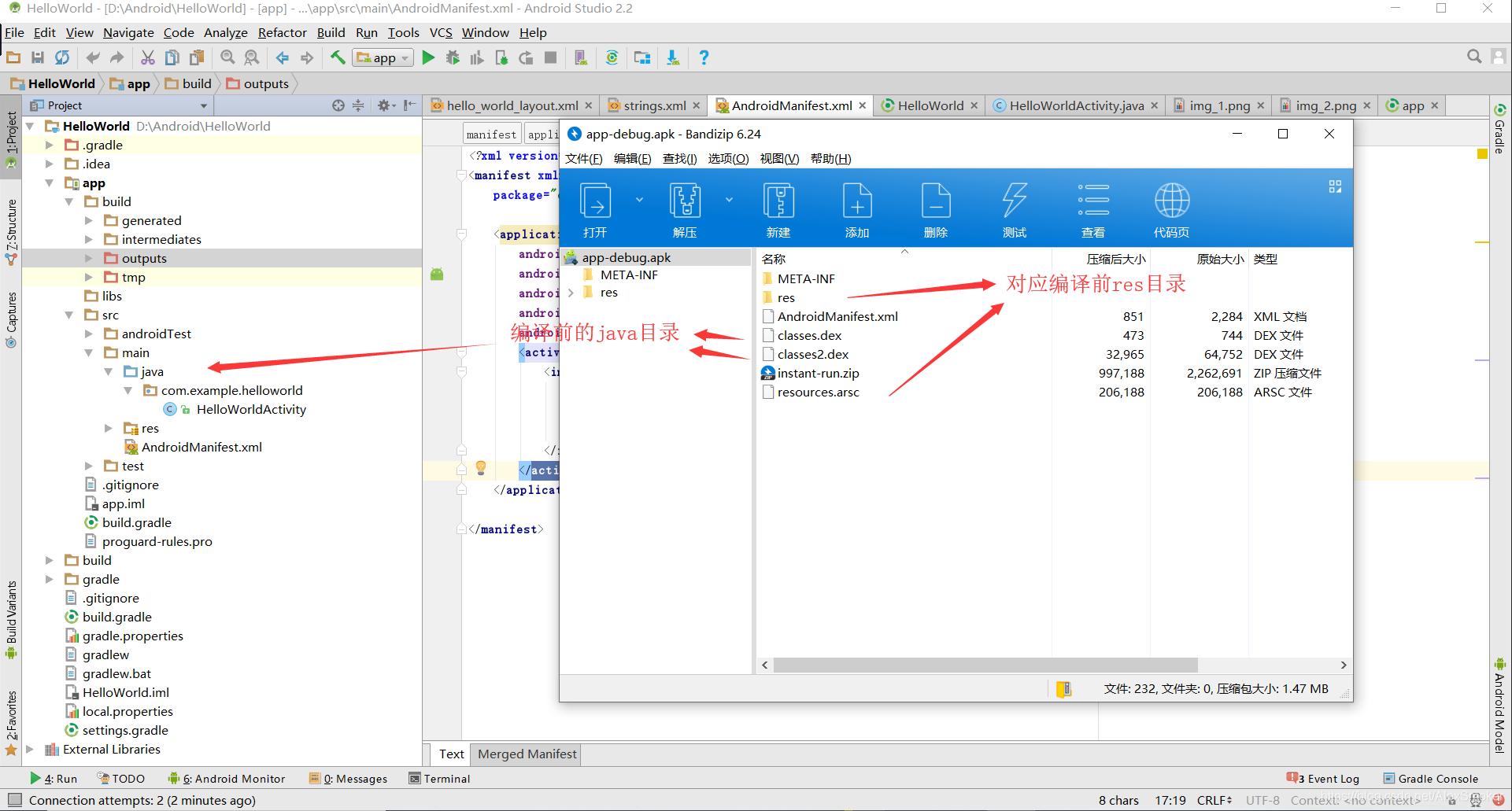The width and height of the screenshot is (1512, 811).
Task: Select instant-run.zip in Bandizip list
Action: point(818,373)
